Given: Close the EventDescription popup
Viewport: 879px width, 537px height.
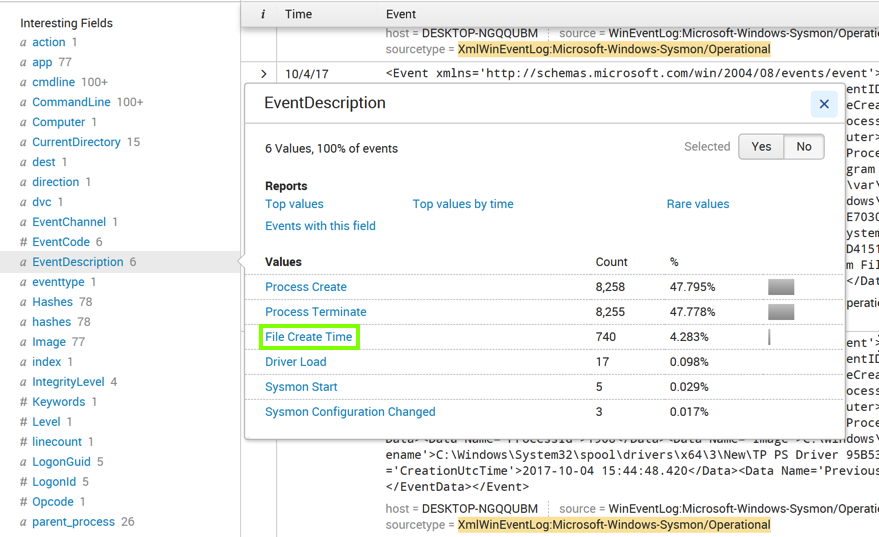Looking at the screenshot, I should click(x=824, y=104).
